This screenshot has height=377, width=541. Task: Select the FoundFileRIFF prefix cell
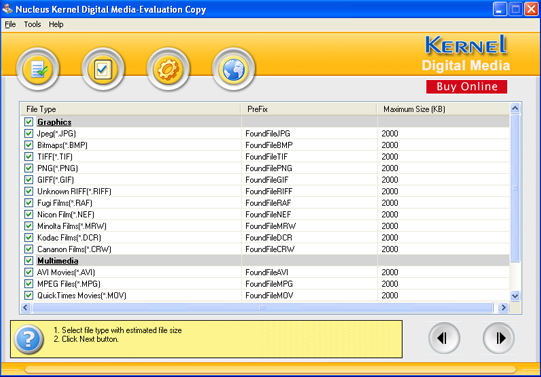point(269,191)
